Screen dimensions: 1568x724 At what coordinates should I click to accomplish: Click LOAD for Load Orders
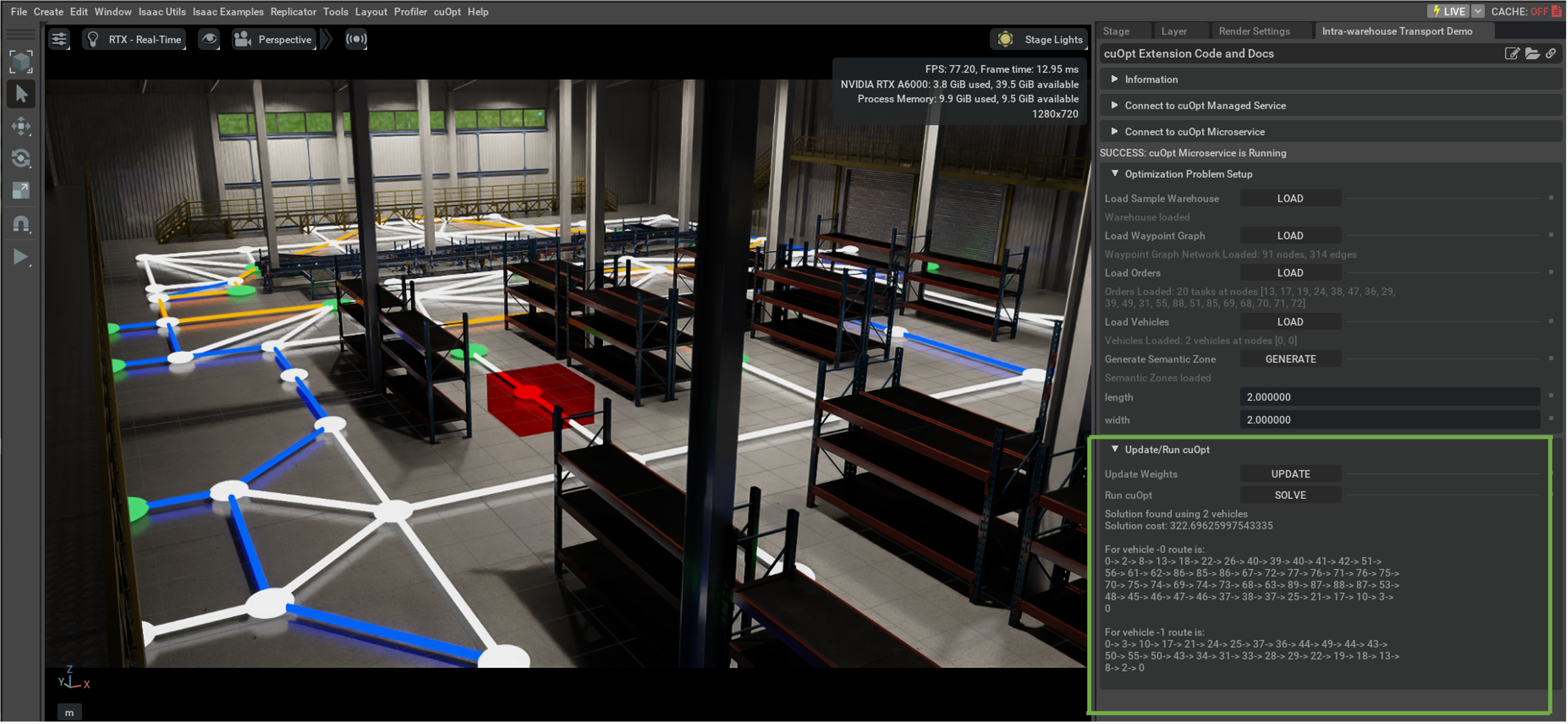tap(1290, 273)
